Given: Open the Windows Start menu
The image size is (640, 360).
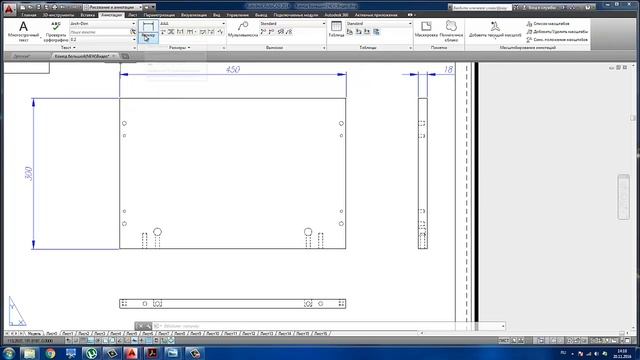Looking at the screenshot, I should click(8, 353).
